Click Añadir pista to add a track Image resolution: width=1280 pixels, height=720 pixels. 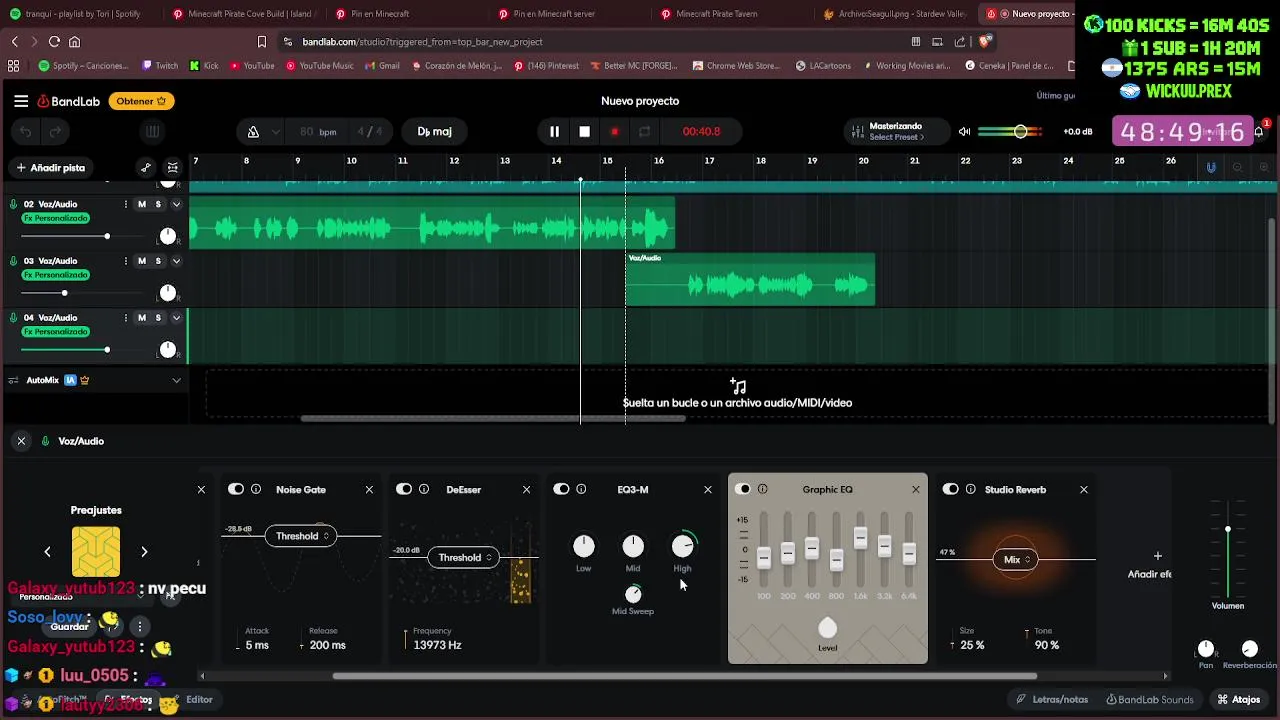pos(50,168)
